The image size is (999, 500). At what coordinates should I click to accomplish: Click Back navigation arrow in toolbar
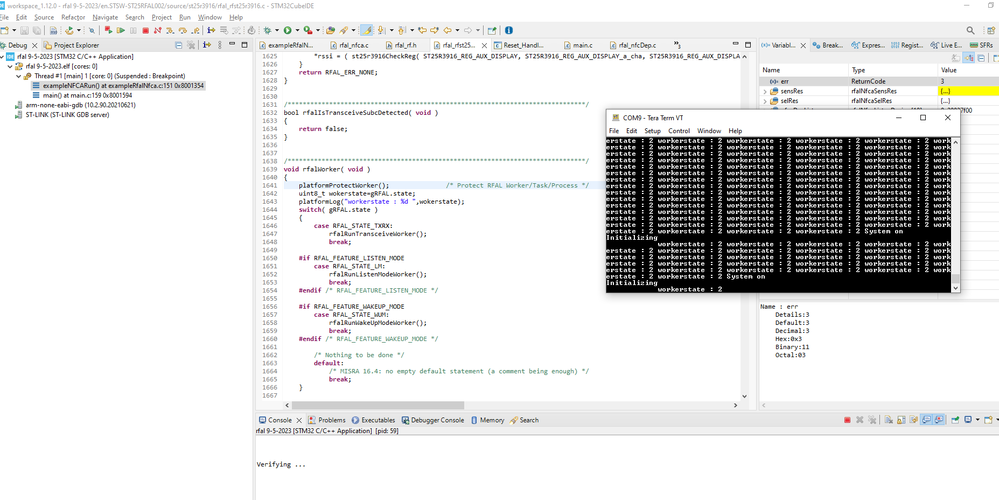[x=448, y=30]
